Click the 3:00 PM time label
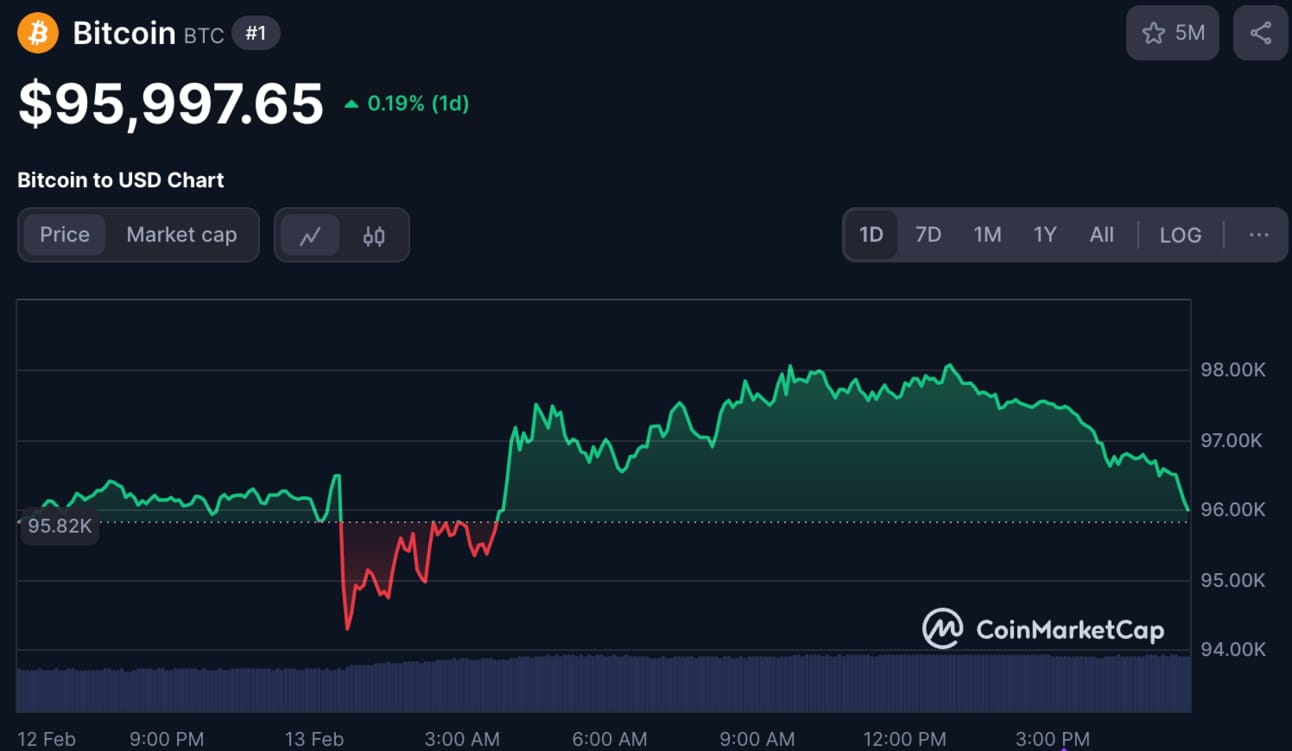The image size is (1292, 751). (1052, 740)
